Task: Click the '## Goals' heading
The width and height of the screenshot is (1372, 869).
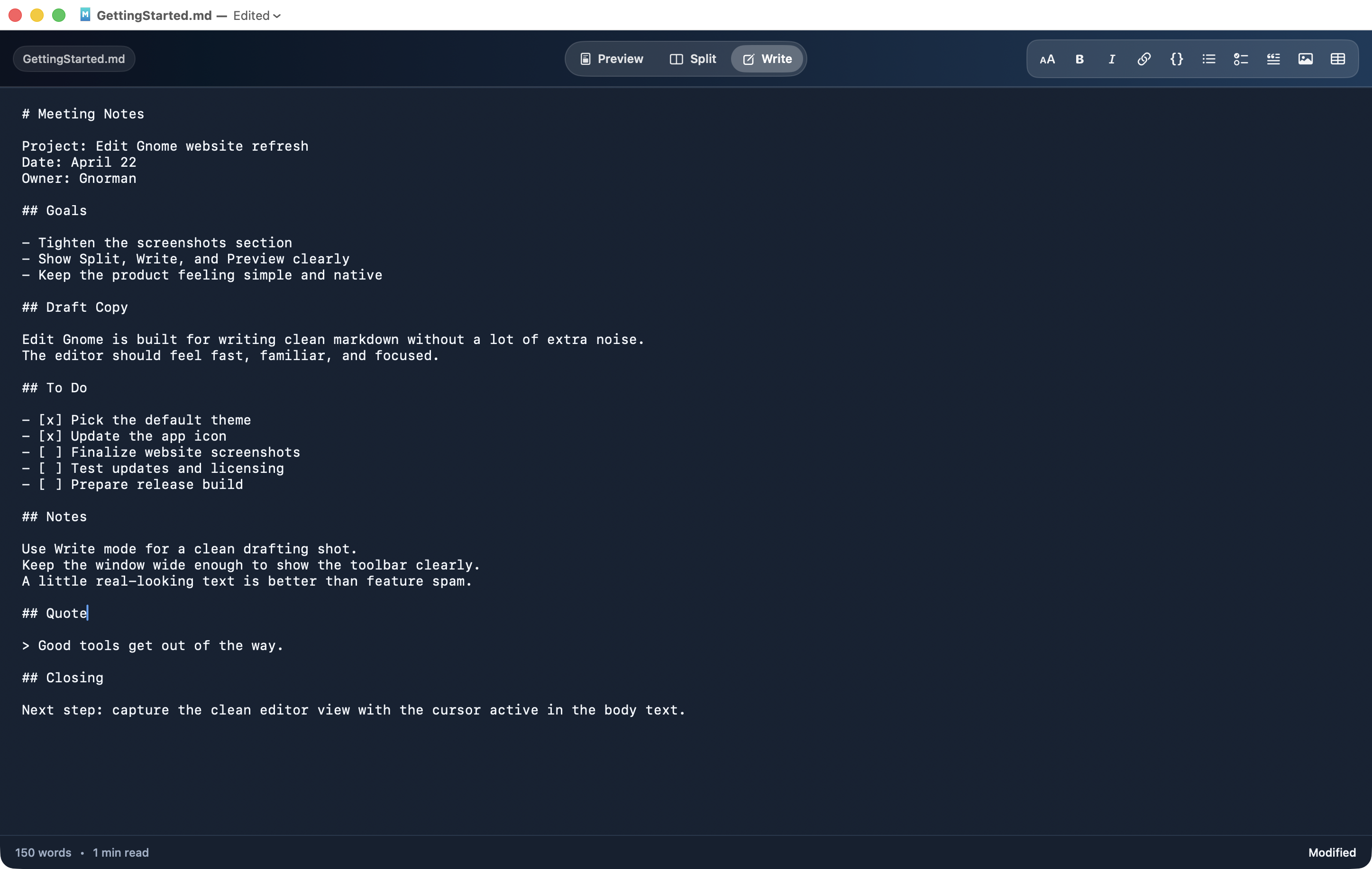Action: 54,211
